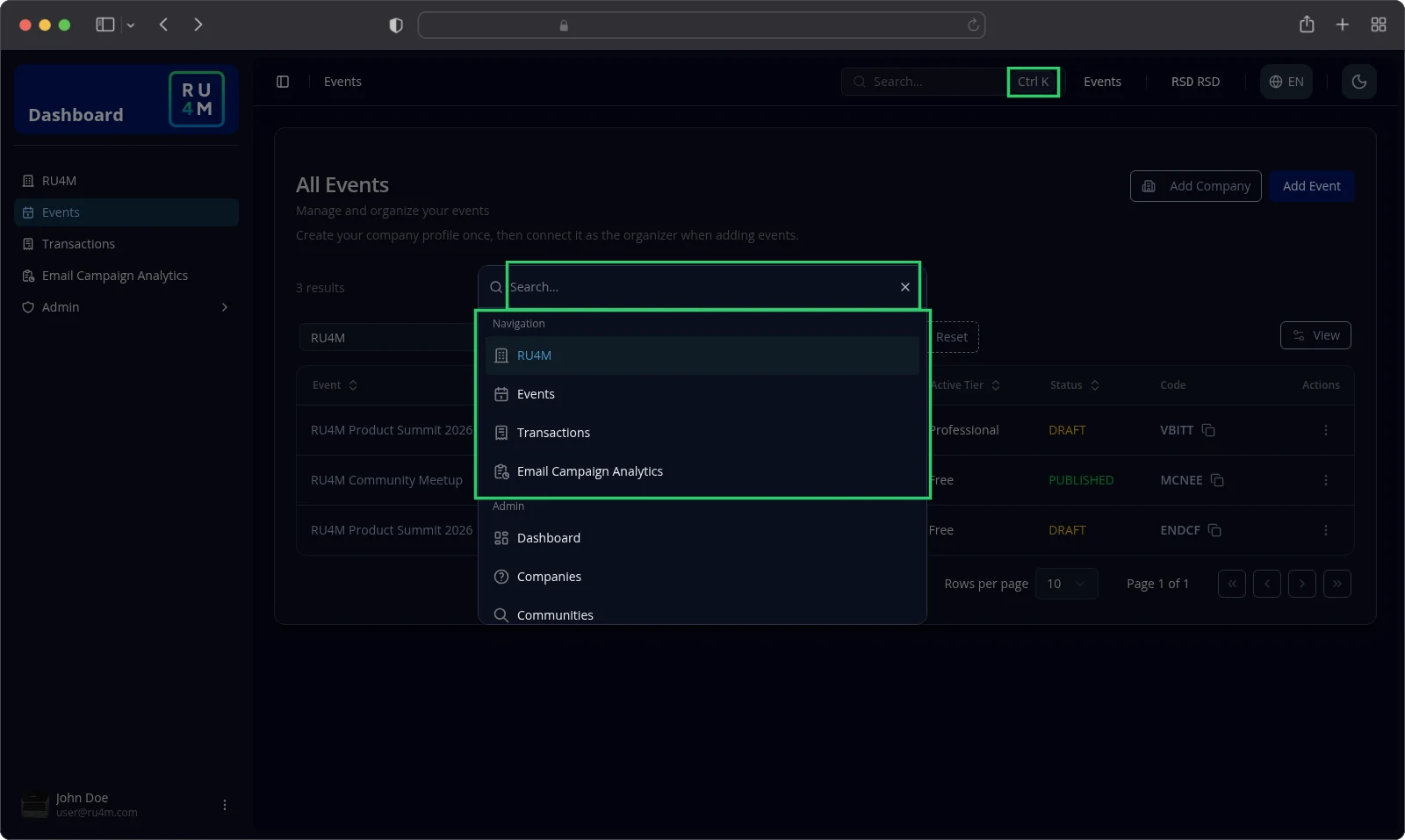The image size is (1405, 840).
Task: Click the Ctrl K shortcut badge
Action: 1034,82
